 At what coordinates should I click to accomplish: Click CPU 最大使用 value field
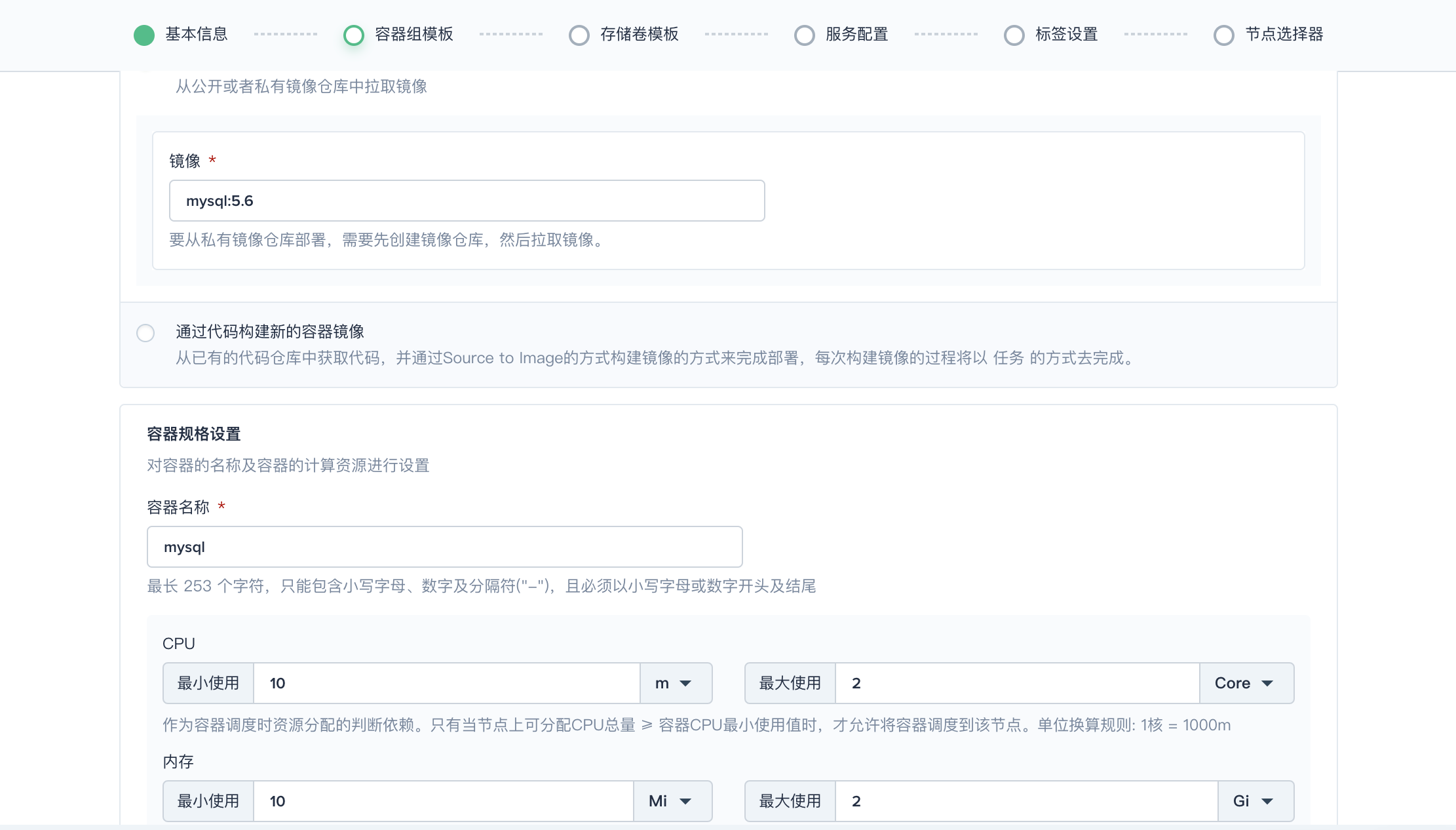[x=1016, y=683]
